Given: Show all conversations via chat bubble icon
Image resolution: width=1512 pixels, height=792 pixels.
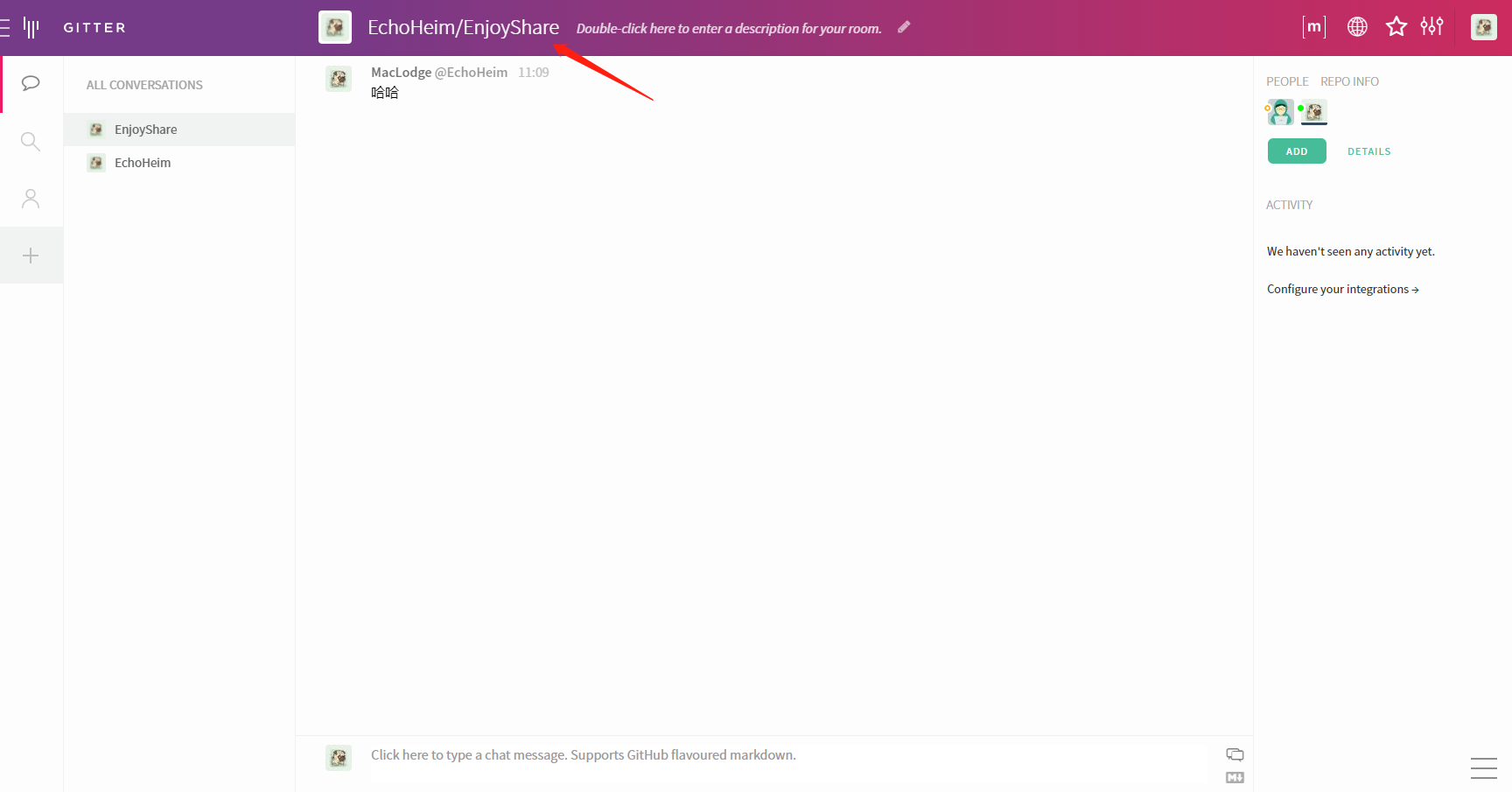Looking at the screenshot, I should 31,83.
